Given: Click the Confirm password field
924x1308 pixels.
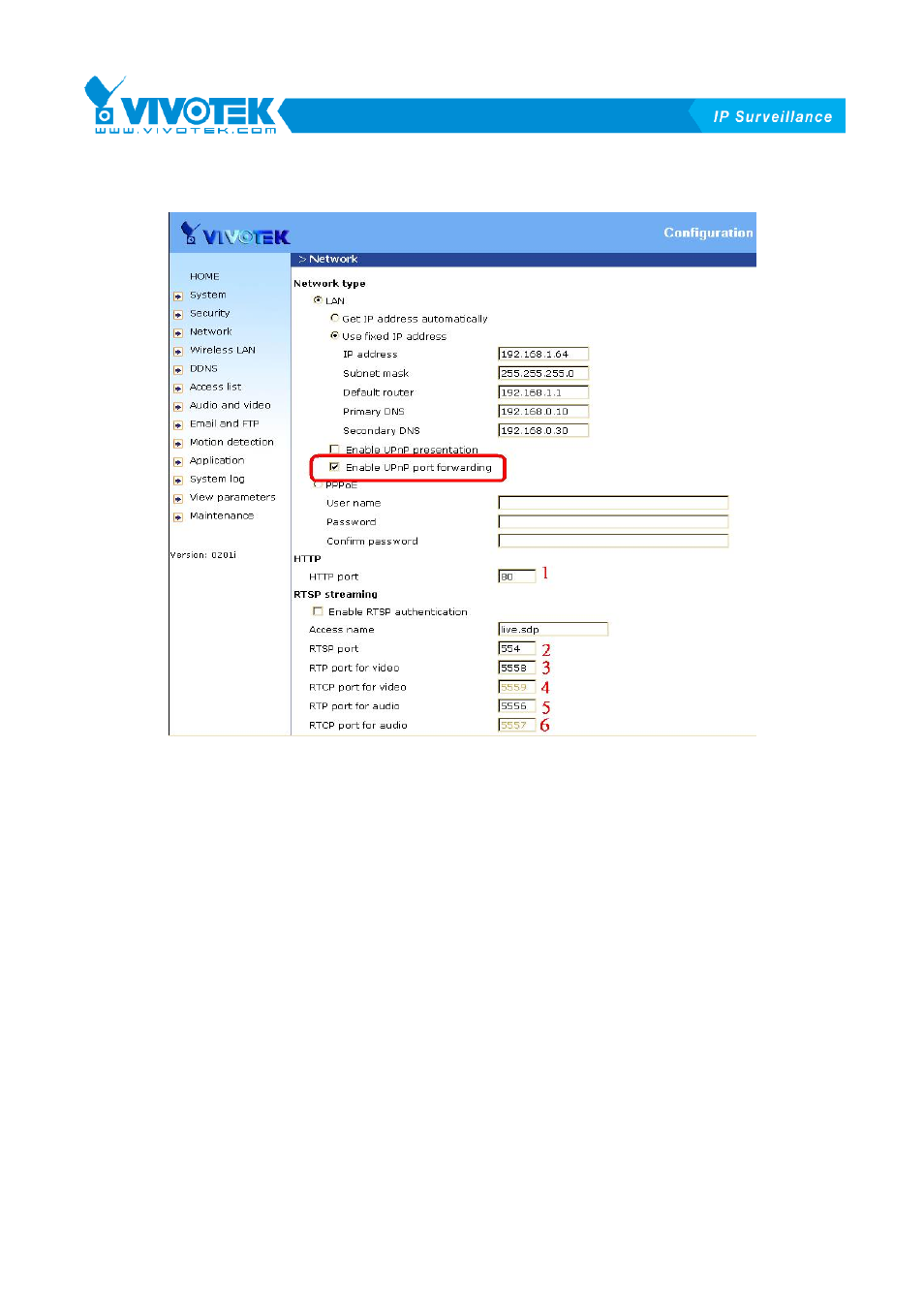Looking at the screenshot, I should pos(613,541).
